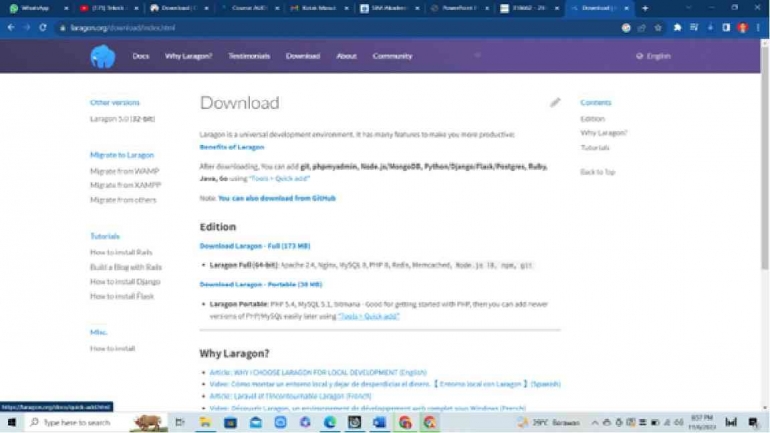Reload the current page

click(x=43, y=27)
